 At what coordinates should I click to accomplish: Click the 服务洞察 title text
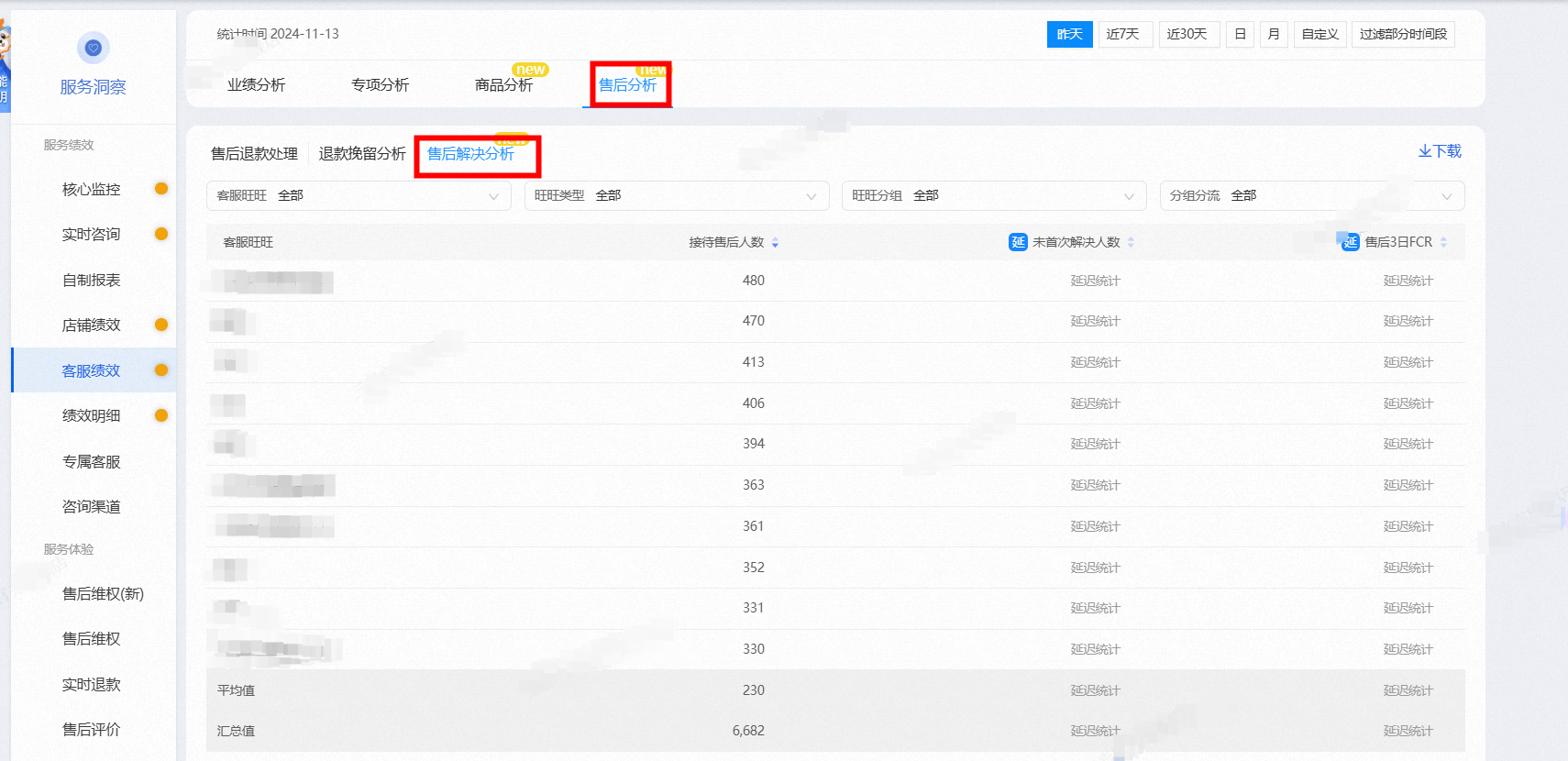[94, 87]
